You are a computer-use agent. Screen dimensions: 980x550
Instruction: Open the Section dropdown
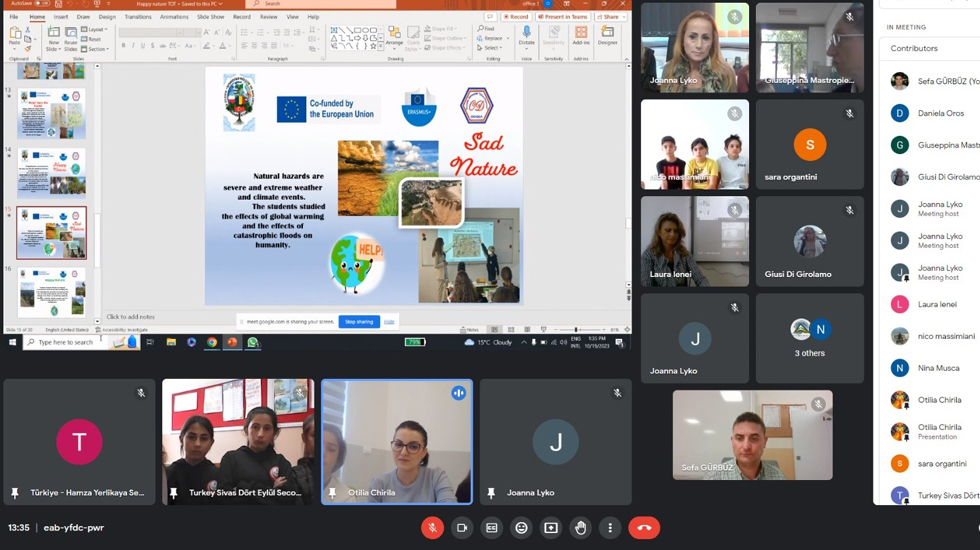click(x=96, y=49)
